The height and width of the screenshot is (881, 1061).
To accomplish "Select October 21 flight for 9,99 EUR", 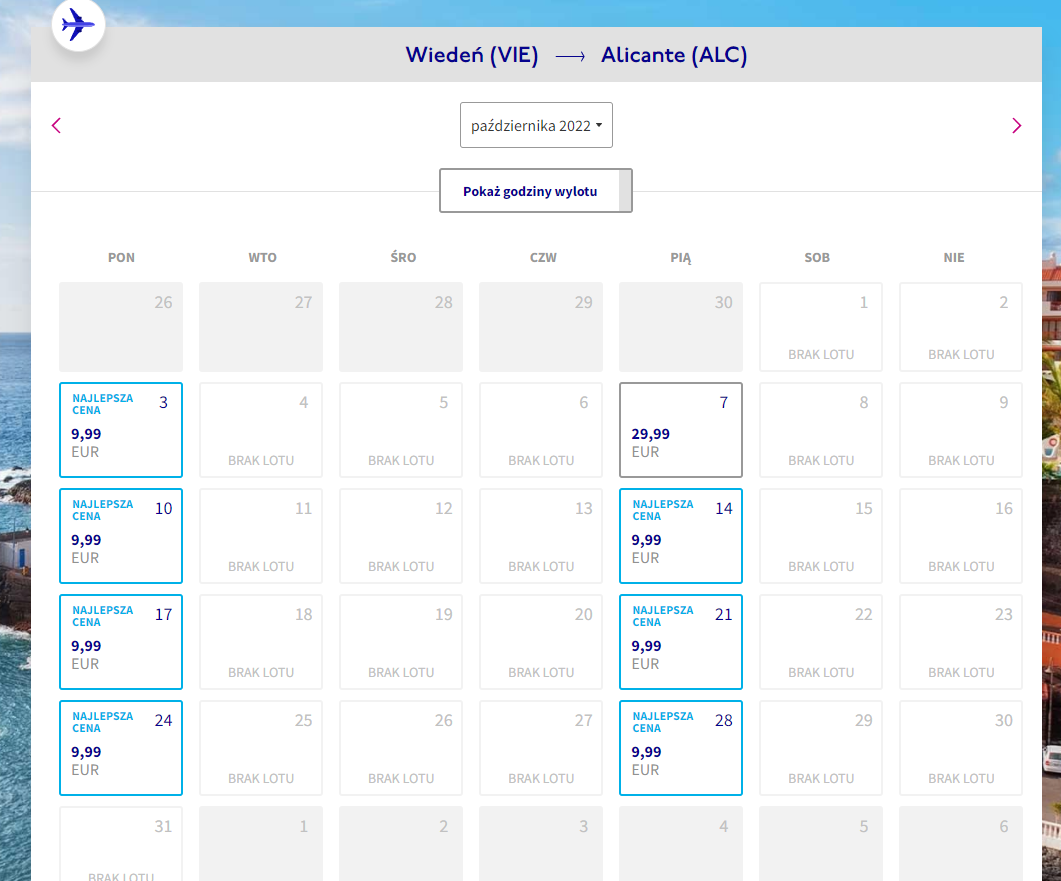I will [681, 641].
